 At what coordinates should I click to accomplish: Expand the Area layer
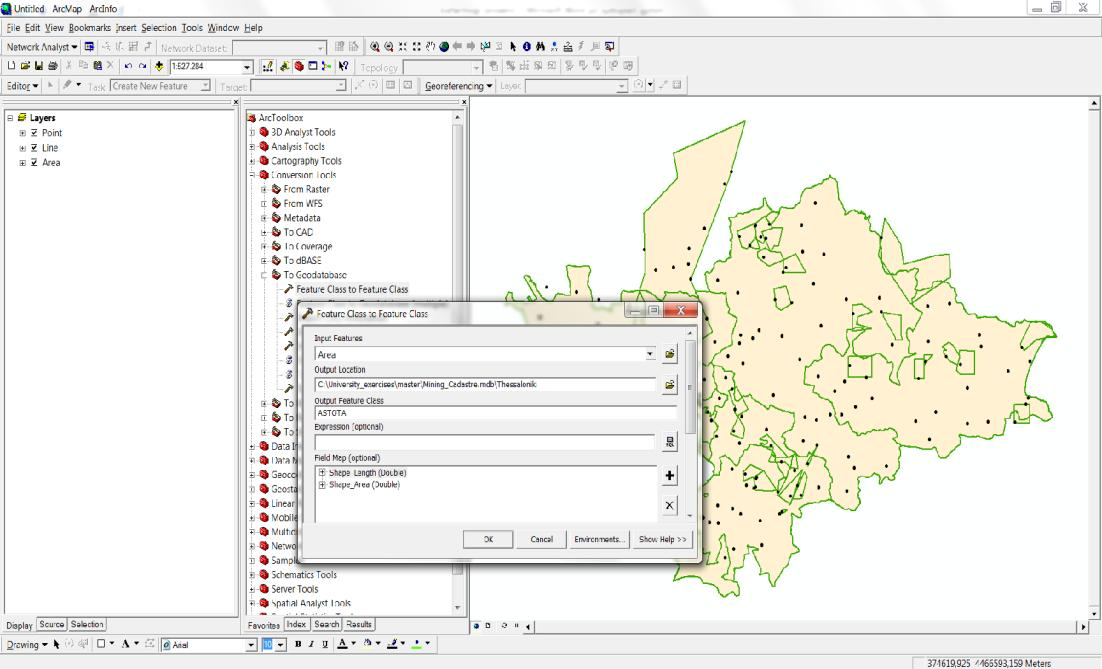pos(22,162)
